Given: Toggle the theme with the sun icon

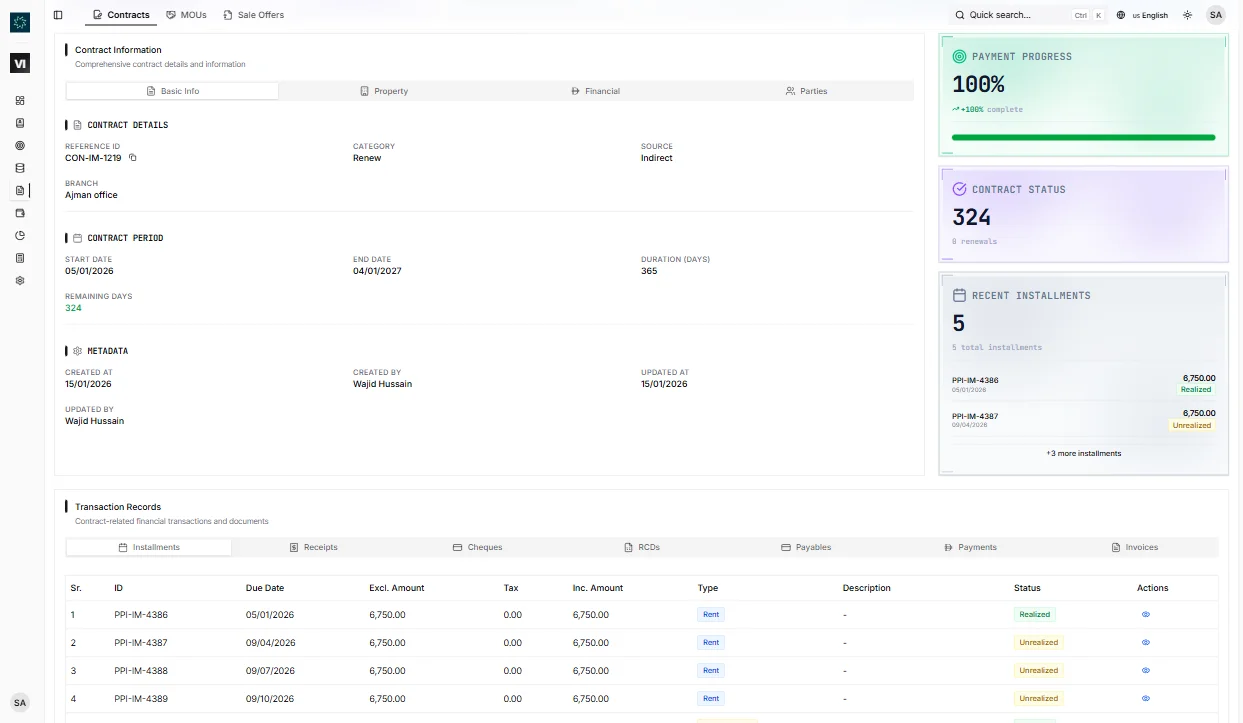Looking at the screenshot, I should point(1187,14).
